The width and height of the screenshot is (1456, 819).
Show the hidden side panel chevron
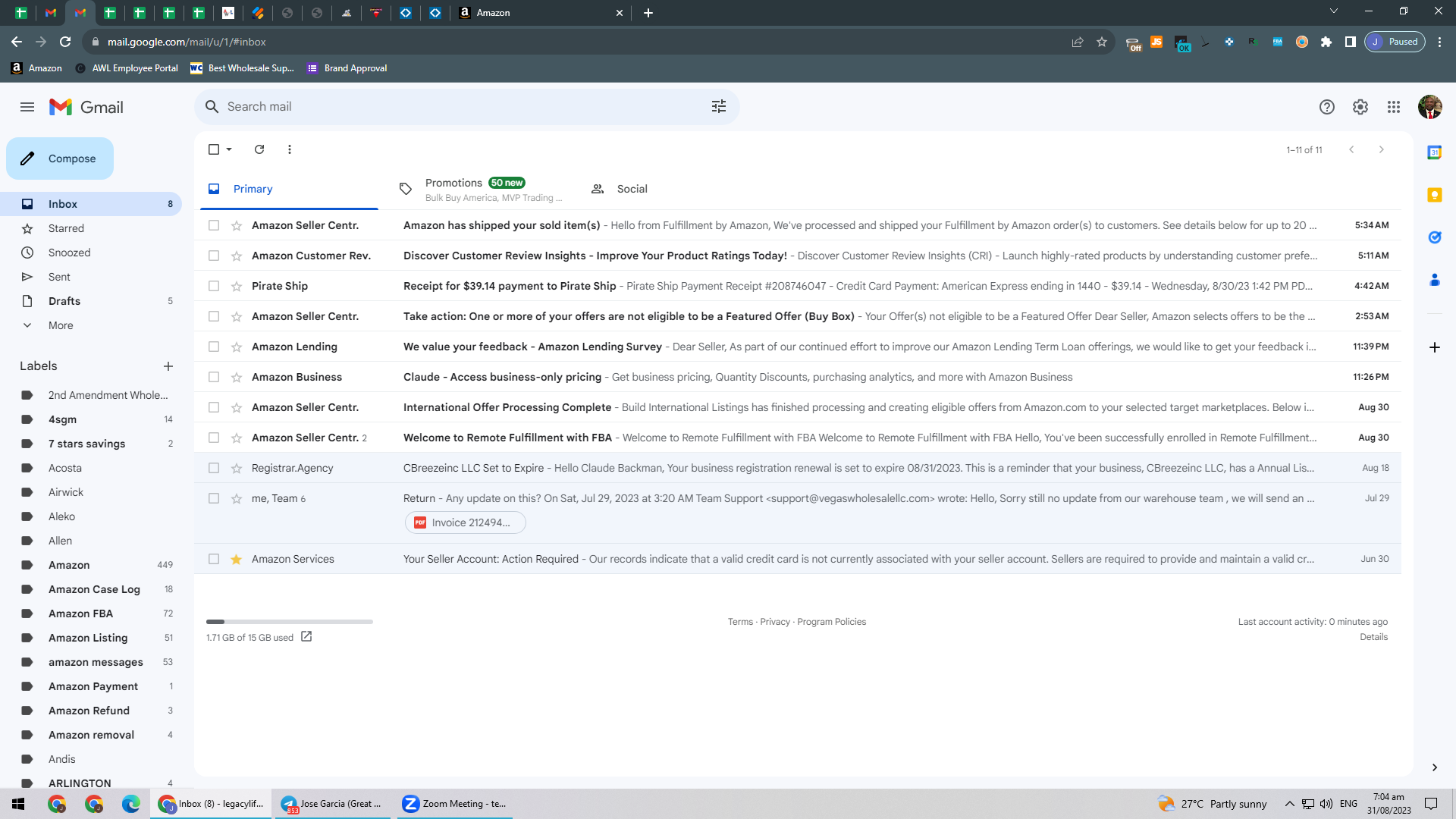point(1434,767)
